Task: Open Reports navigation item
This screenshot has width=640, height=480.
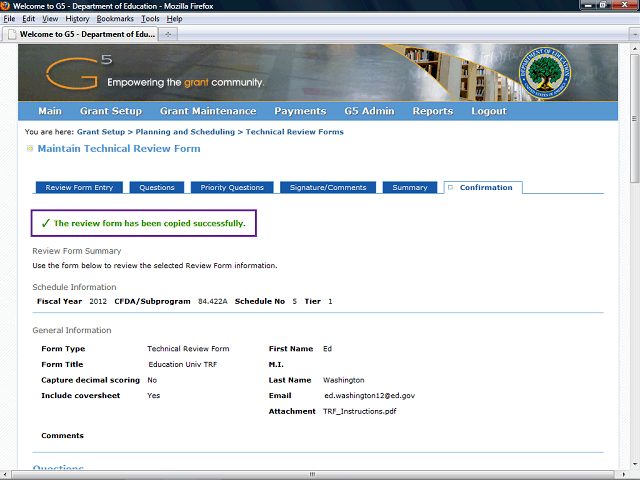Action: coord(433,111)
